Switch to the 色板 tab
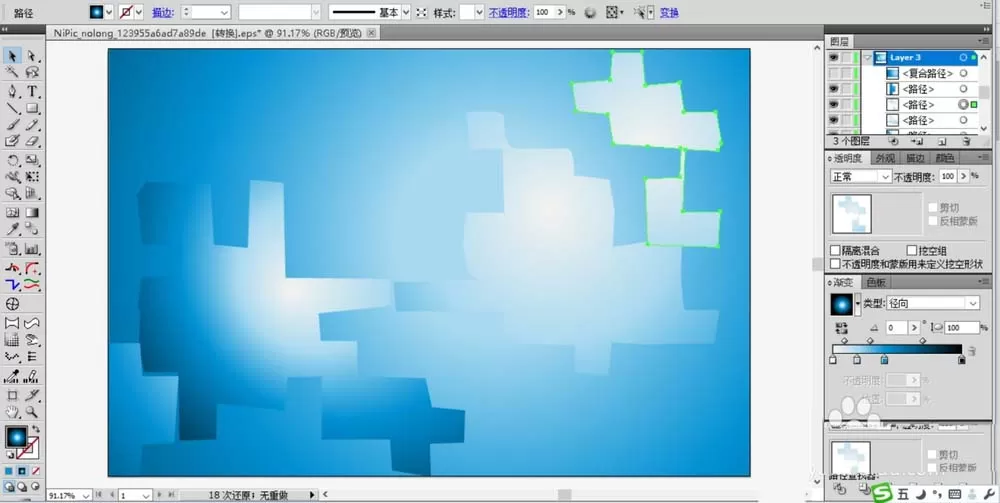Viewport: 1000px width, 503px height. 876,282
